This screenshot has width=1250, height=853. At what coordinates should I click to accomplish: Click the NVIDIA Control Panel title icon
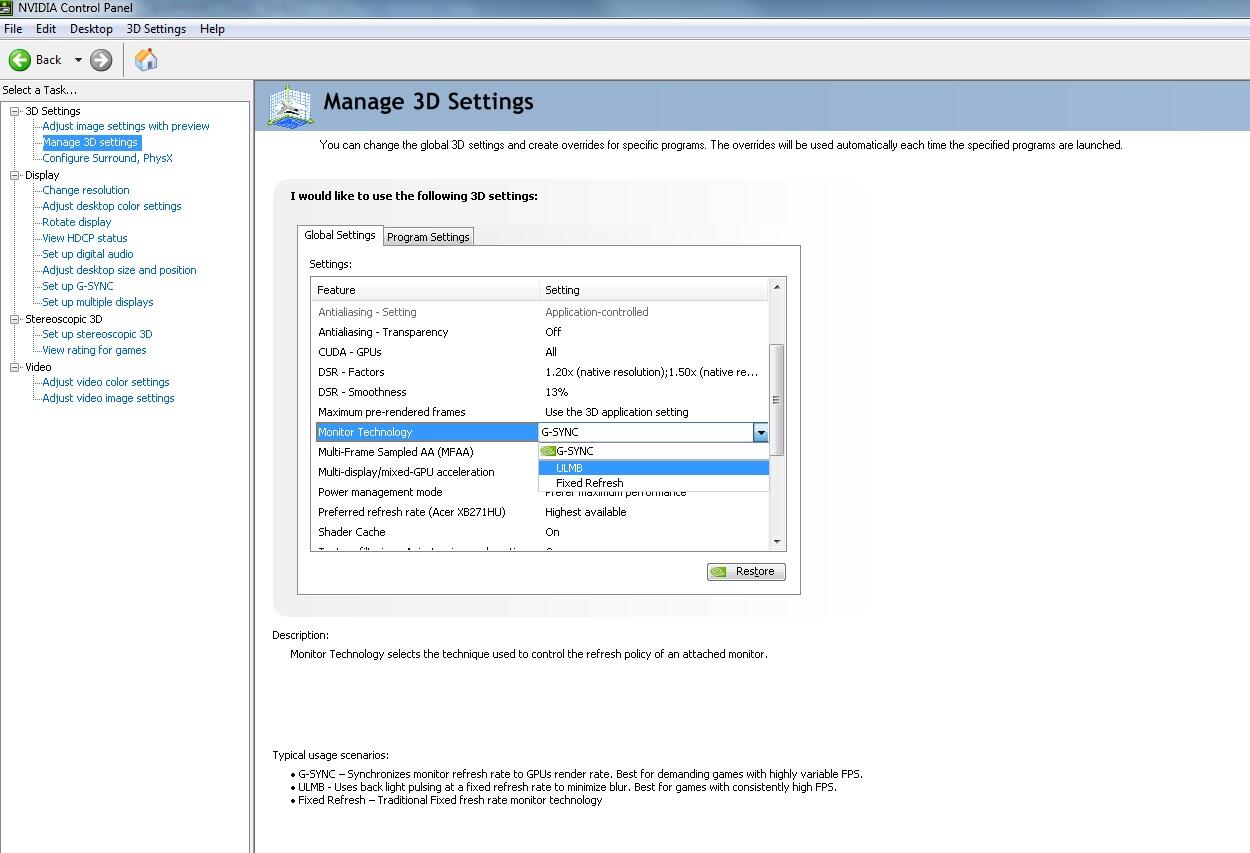[8, 8]
